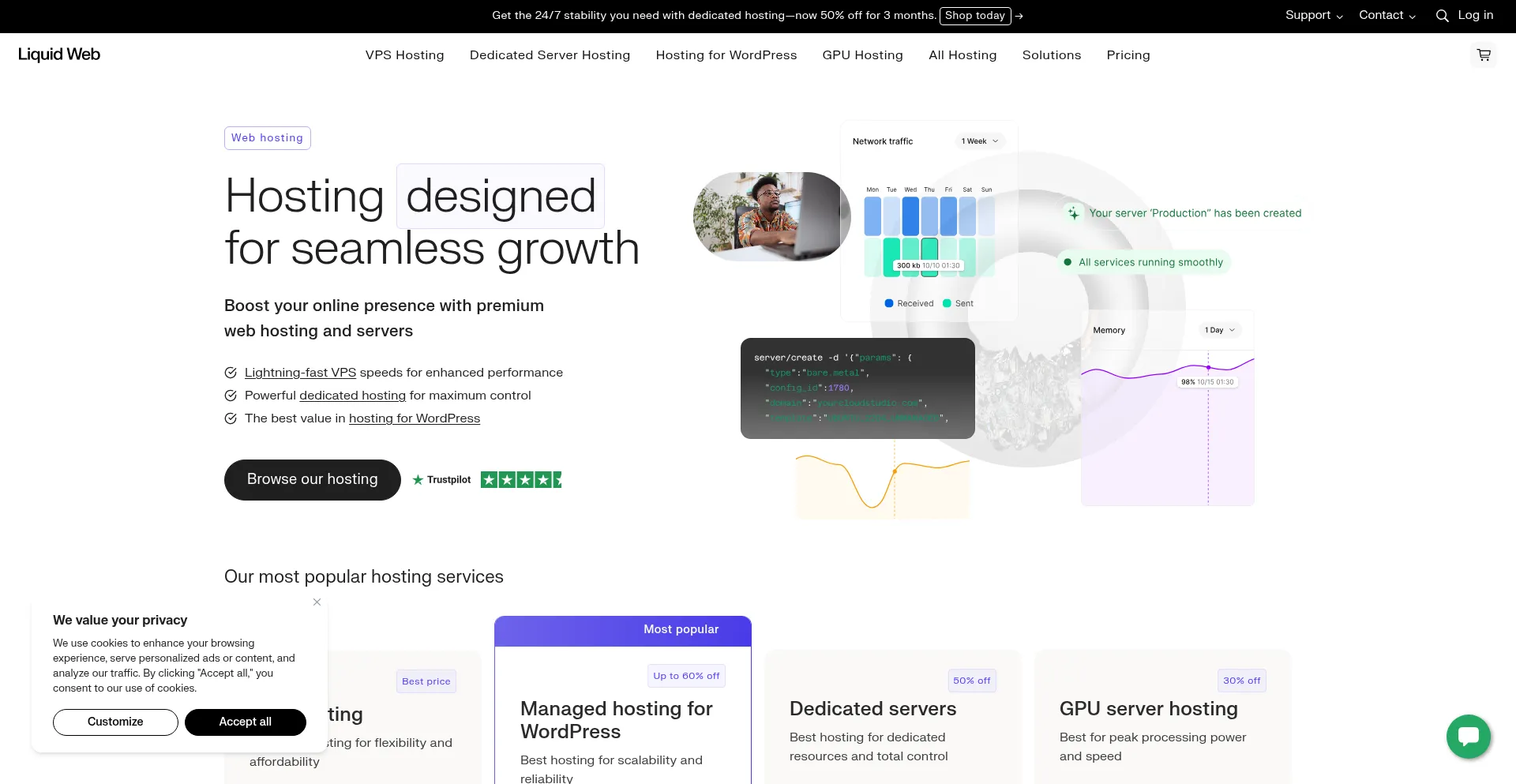This screenshot has height=784, width=1516.
Task: Click Log in
Action: click(1476, 15)
